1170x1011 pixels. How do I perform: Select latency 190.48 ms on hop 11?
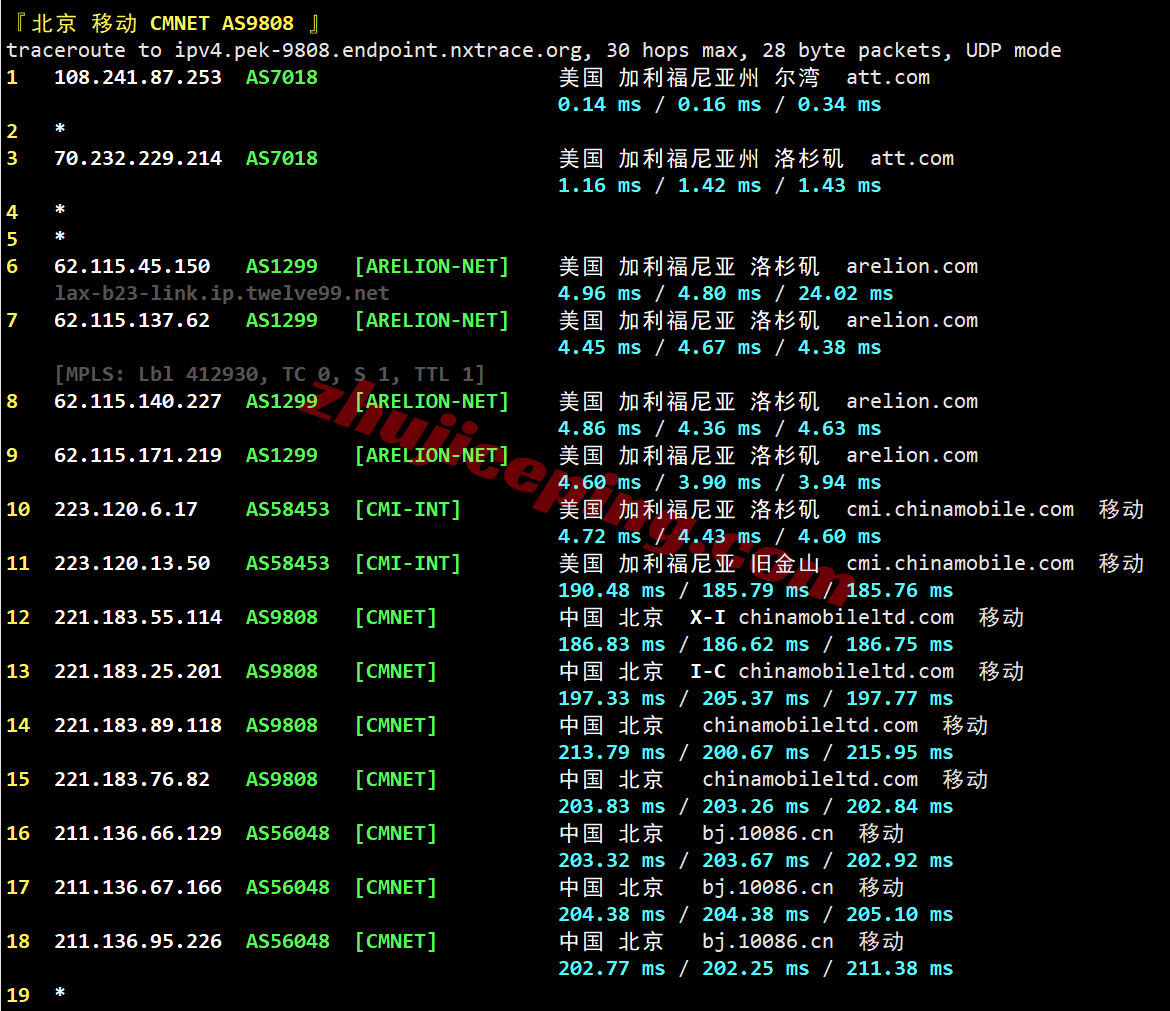[x=611, y=590]
